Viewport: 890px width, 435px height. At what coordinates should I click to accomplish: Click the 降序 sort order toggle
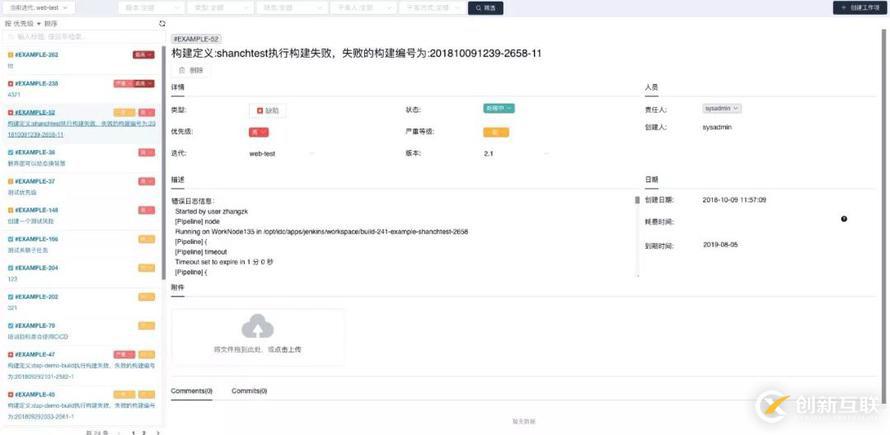pos(51,24)
